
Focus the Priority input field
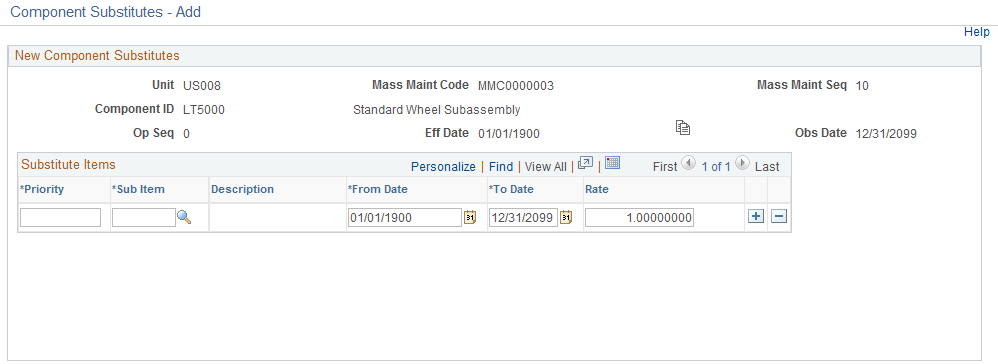point(60,218)
